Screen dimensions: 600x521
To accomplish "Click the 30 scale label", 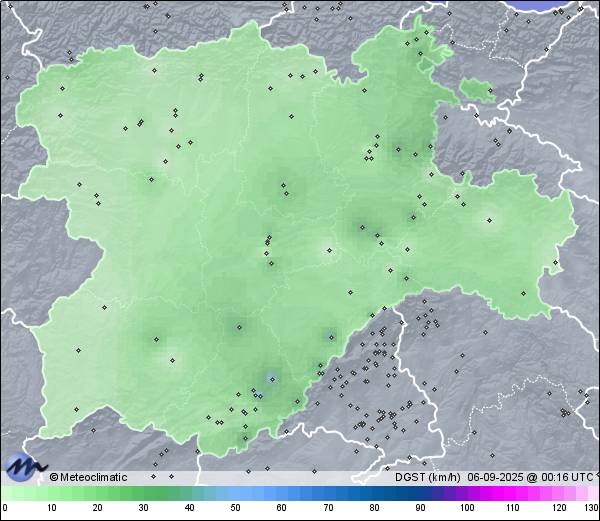I will click(x=143, y=508).
